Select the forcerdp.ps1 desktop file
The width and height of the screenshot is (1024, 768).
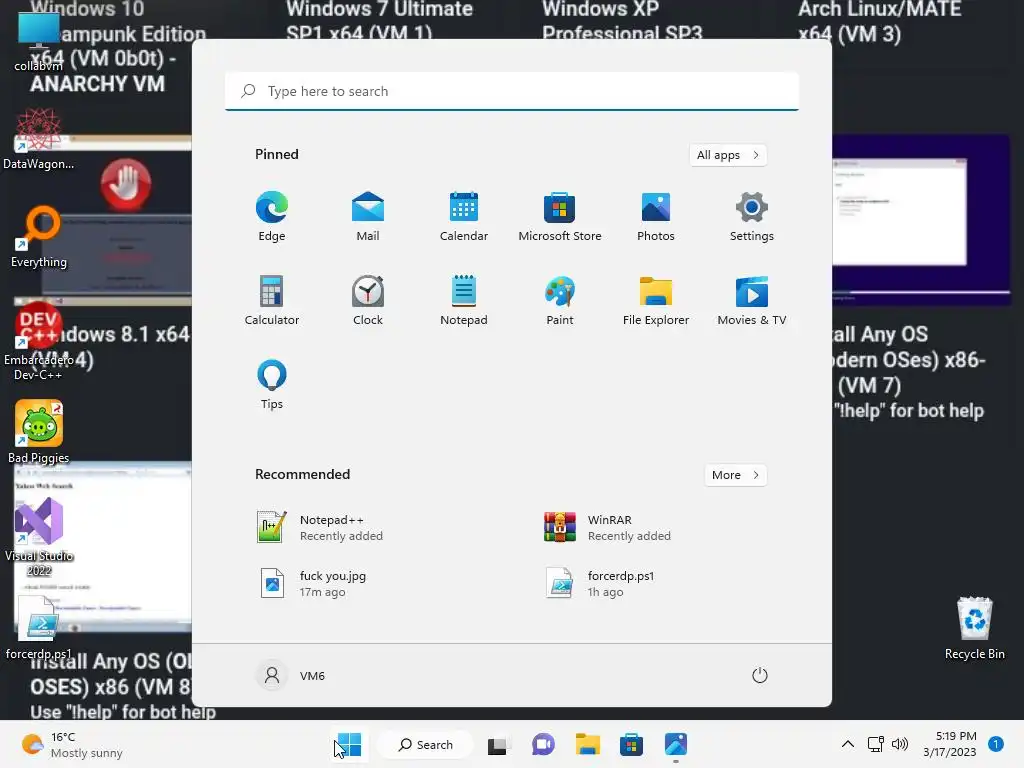(39, 628)
